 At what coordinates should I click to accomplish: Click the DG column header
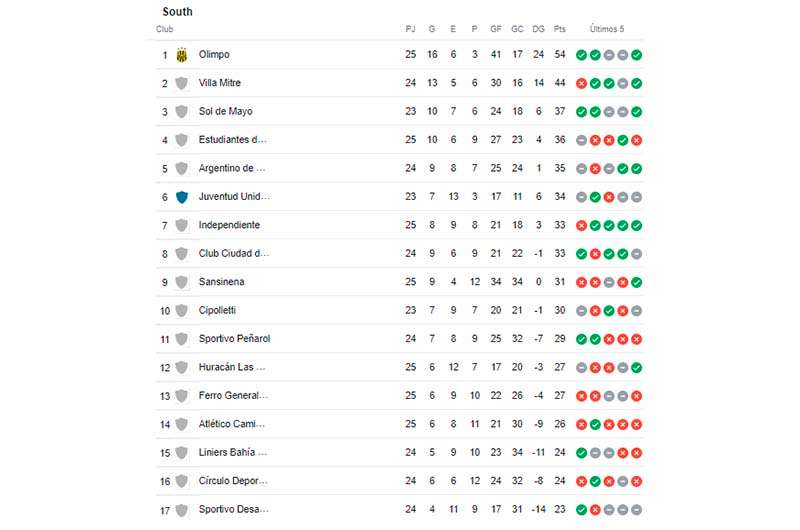click(538, 29)
